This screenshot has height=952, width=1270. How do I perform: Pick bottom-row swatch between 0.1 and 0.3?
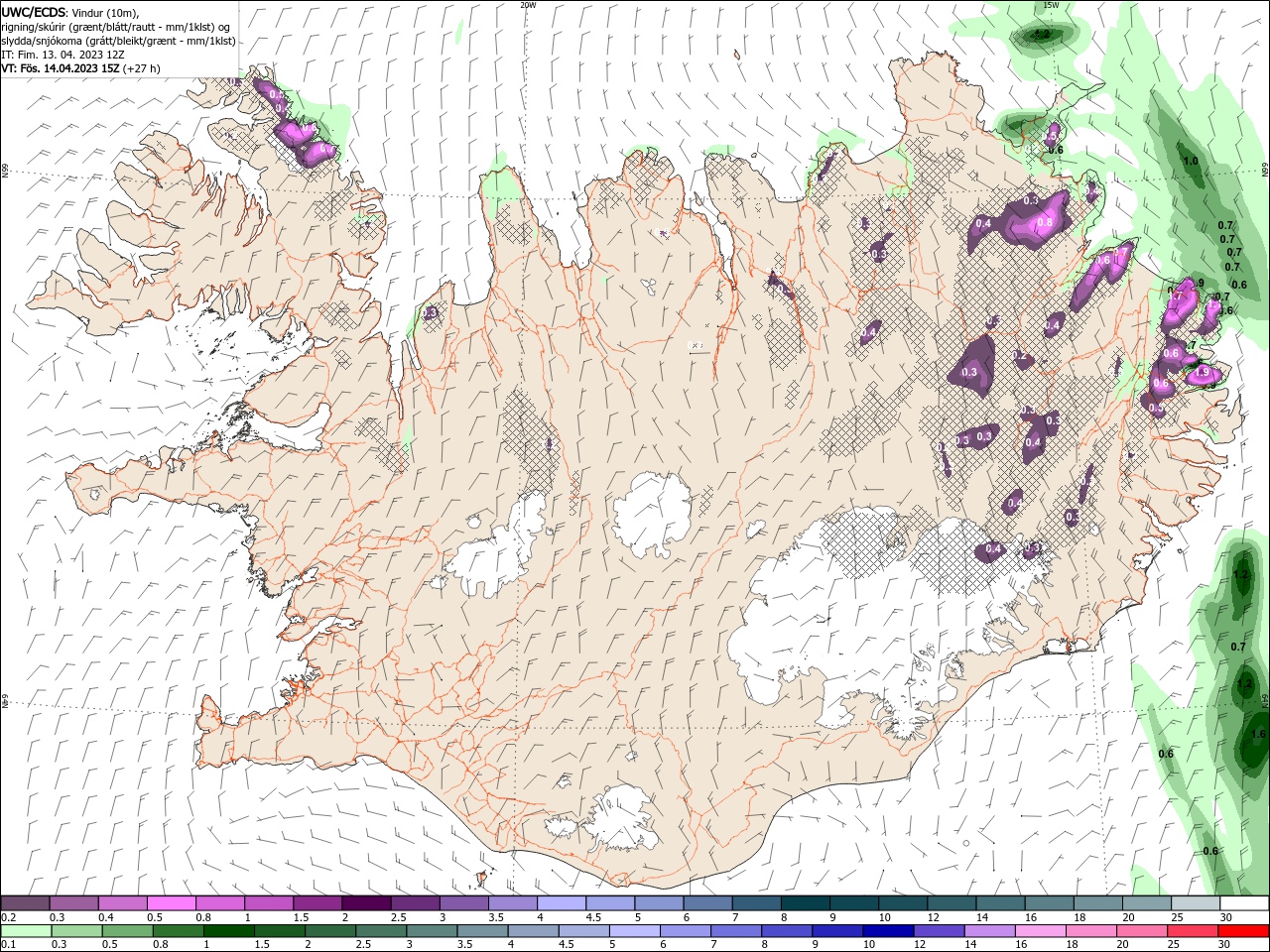(25, 930)
